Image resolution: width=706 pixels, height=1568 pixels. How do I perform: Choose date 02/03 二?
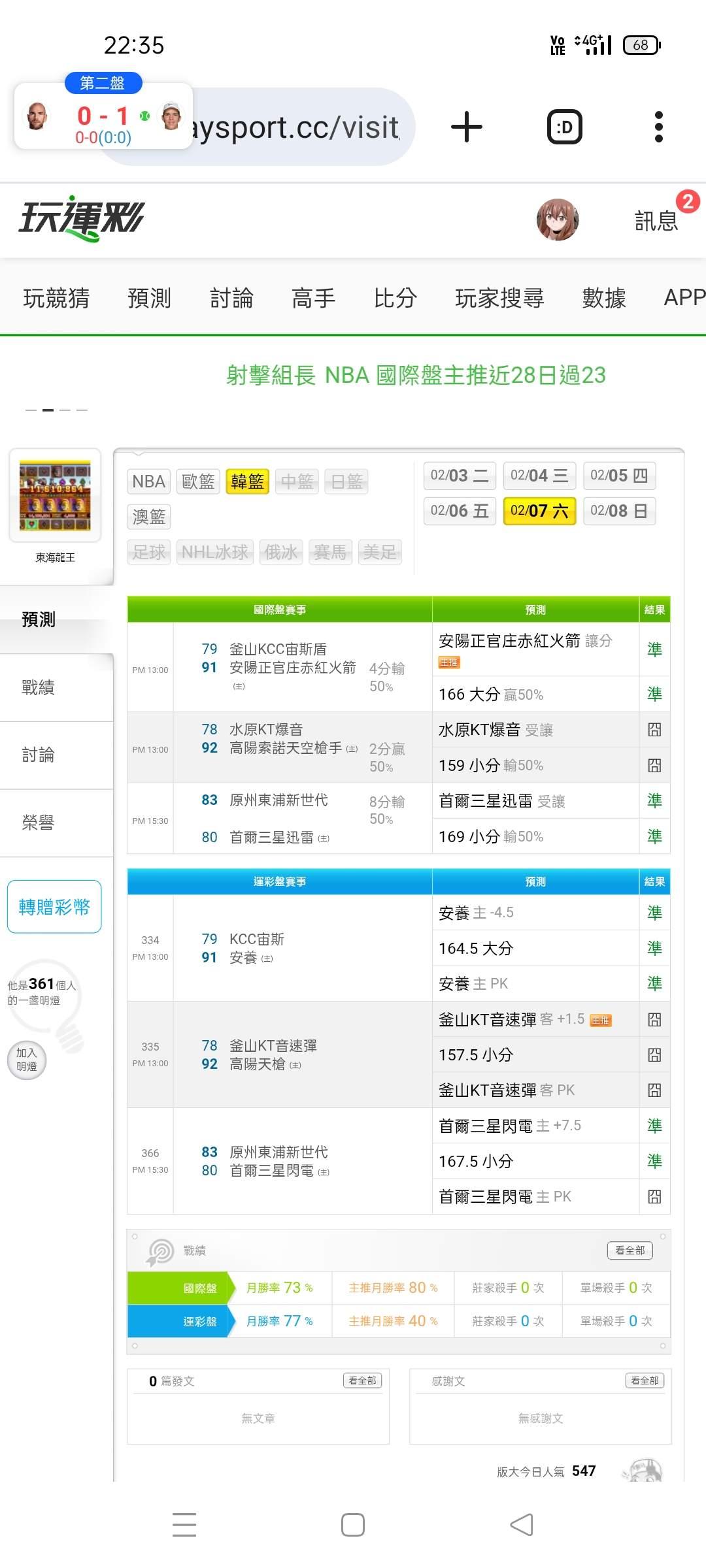460,476
